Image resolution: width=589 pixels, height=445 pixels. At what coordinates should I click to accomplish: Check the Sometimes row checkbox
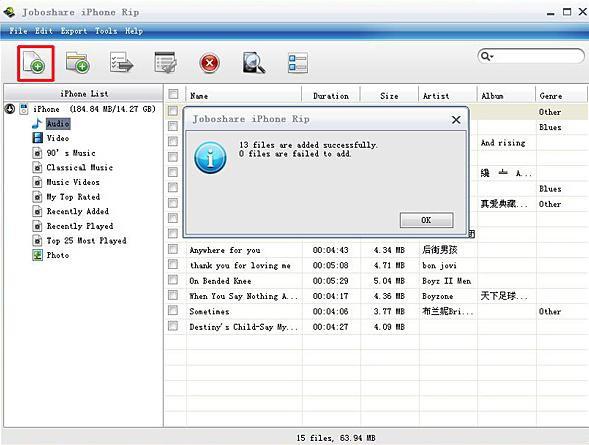pos(173,310)
